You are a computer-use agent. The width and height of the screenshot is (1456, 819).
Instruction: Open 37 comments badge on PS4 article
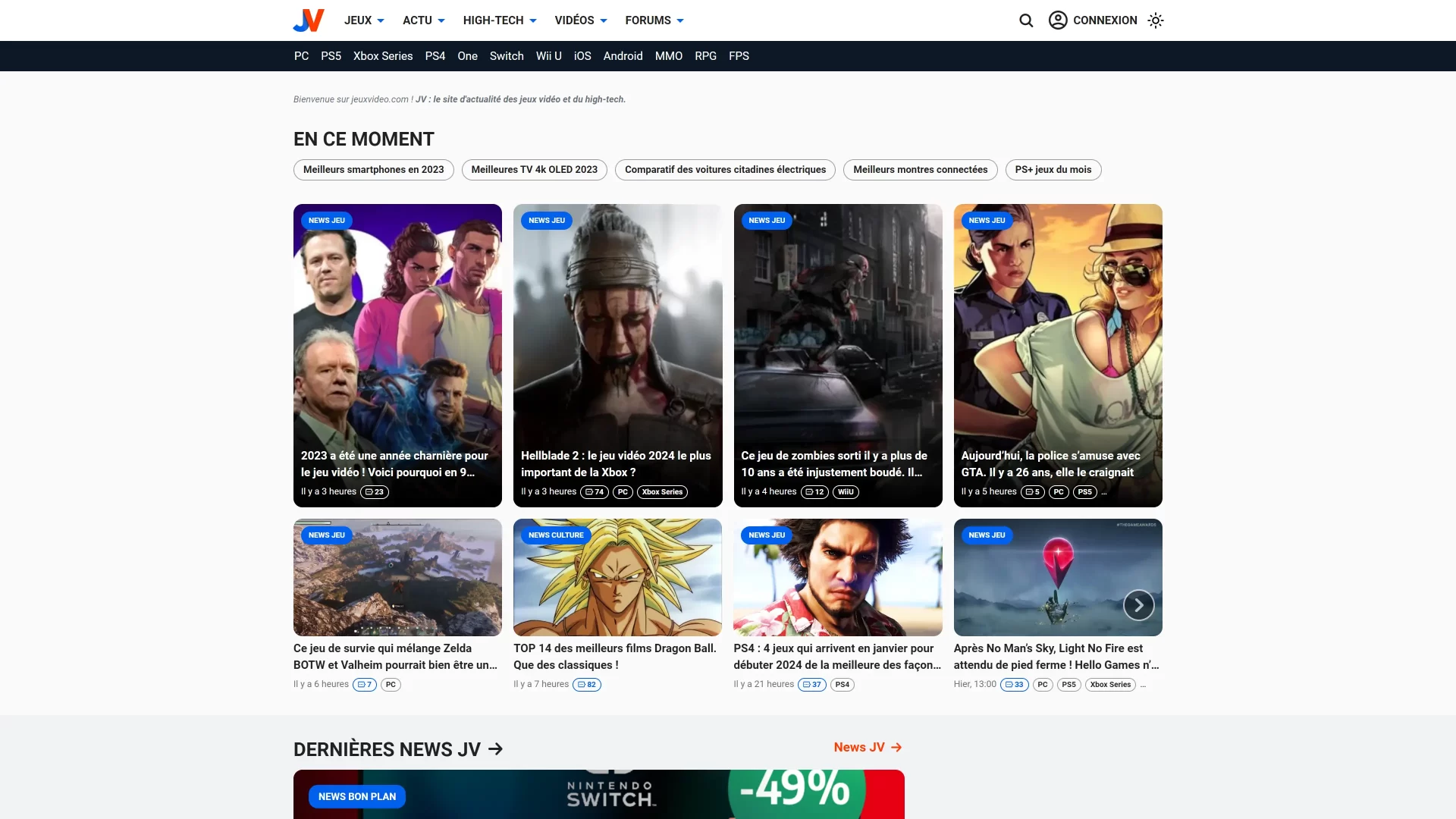(x=812, y=685)
